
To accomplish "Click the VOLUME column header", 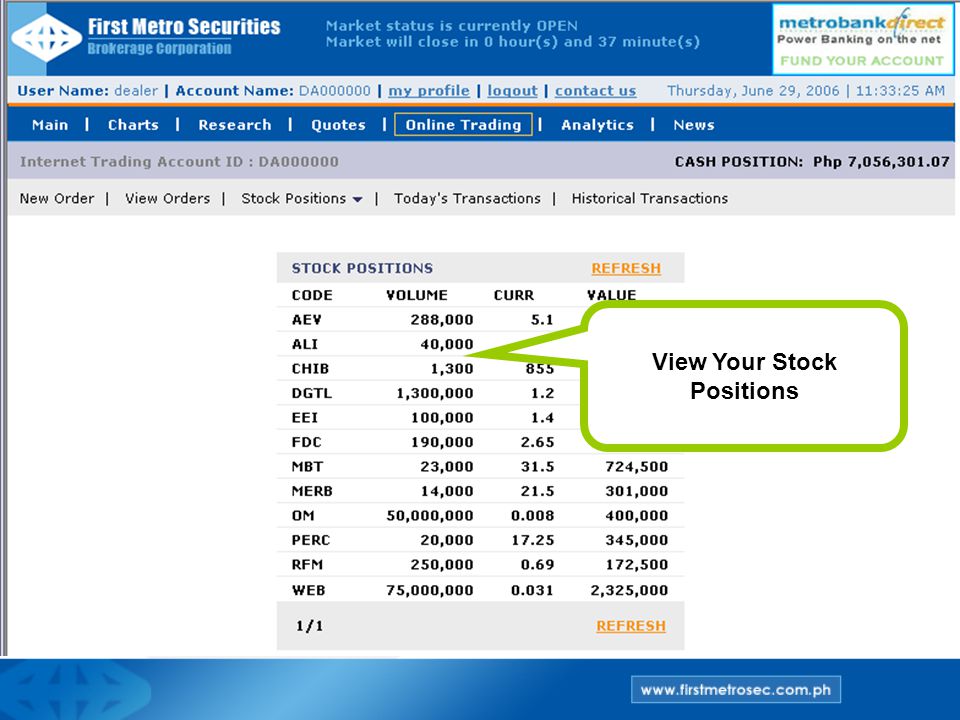I will pos(417,295).
